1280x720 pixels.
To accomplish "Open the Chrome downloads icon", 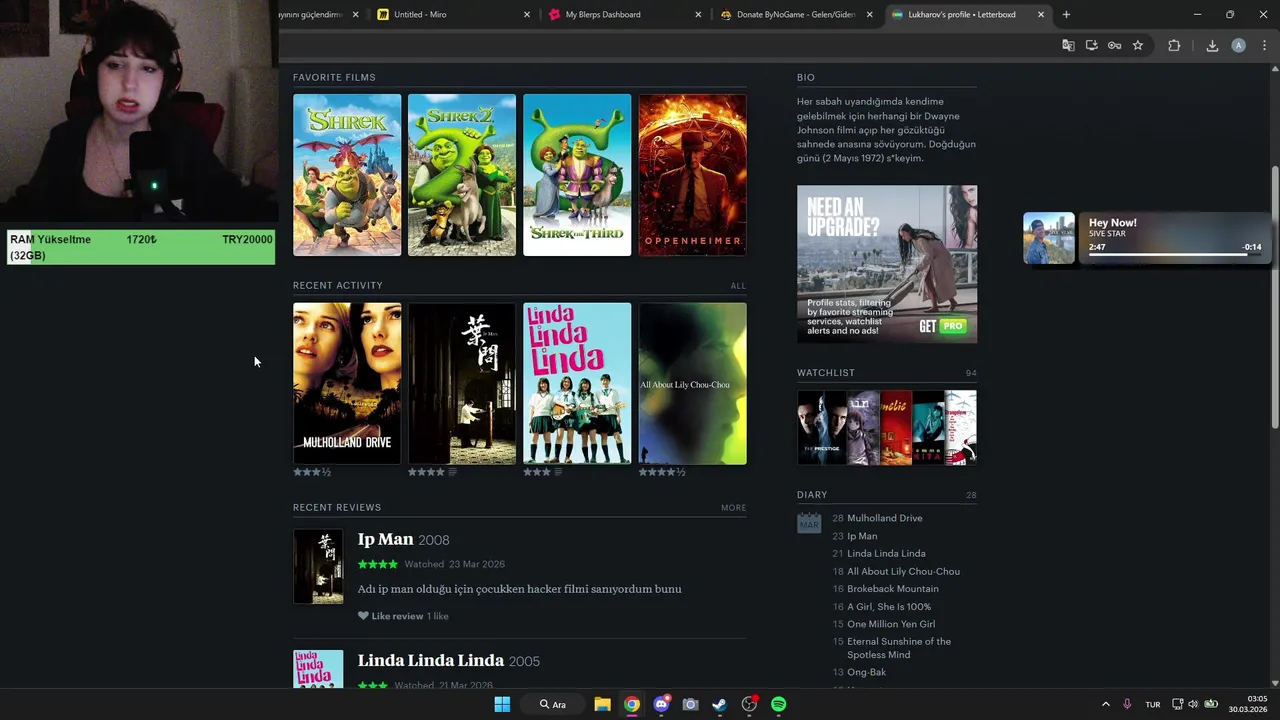I will coord(1212,45).
